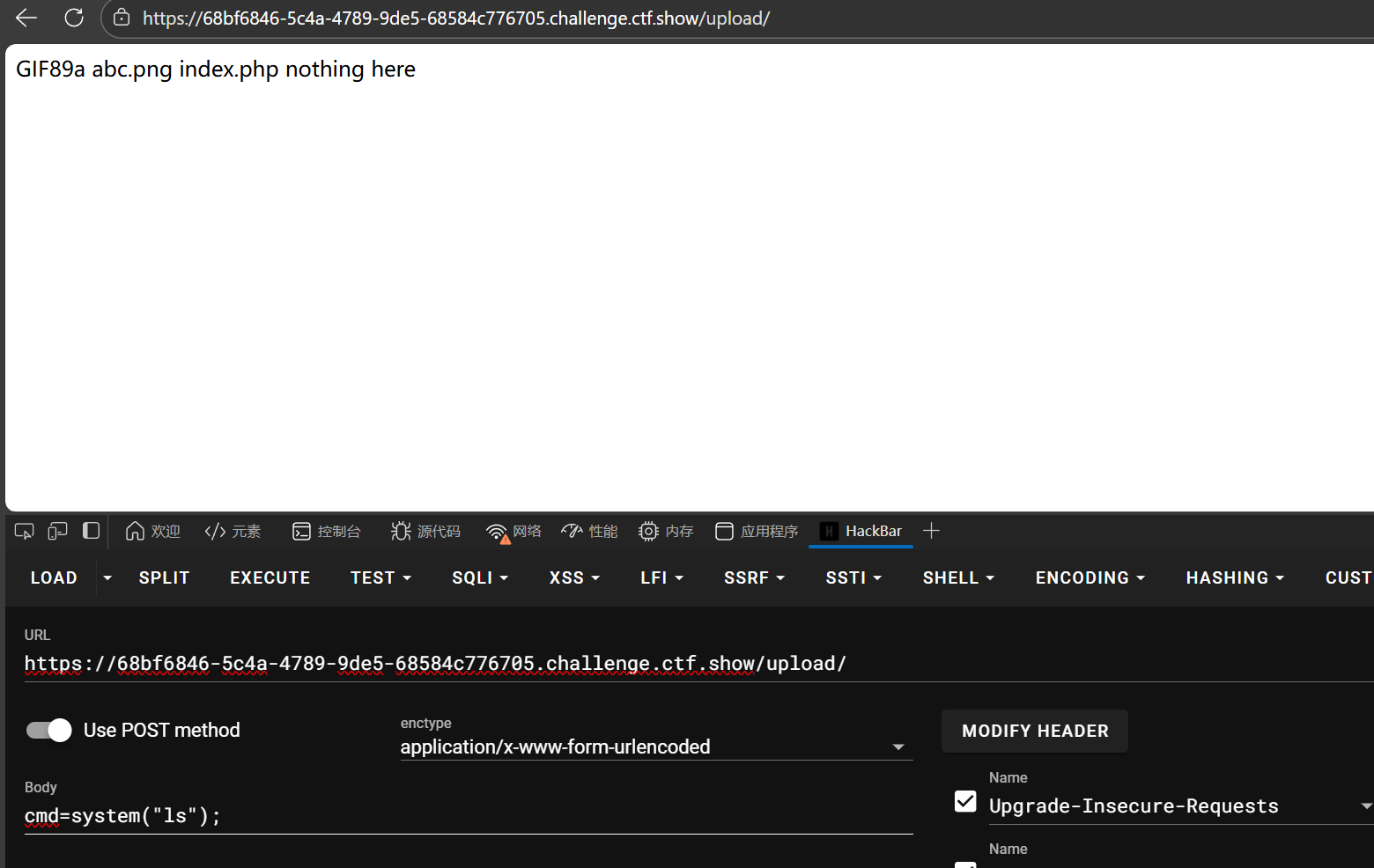Expand the LOAD options arrow
This screenshot has height=868, width=1374.
click(107, 577)
